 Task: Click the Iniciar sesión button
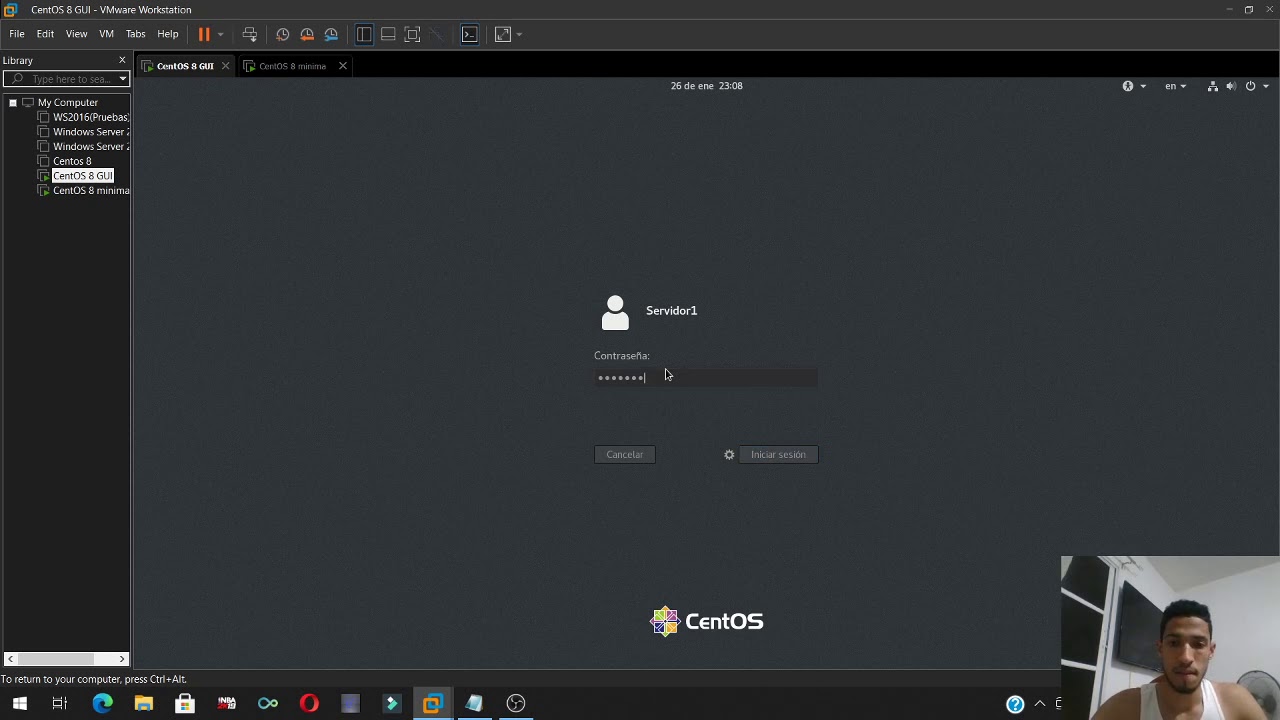point(778,454)
